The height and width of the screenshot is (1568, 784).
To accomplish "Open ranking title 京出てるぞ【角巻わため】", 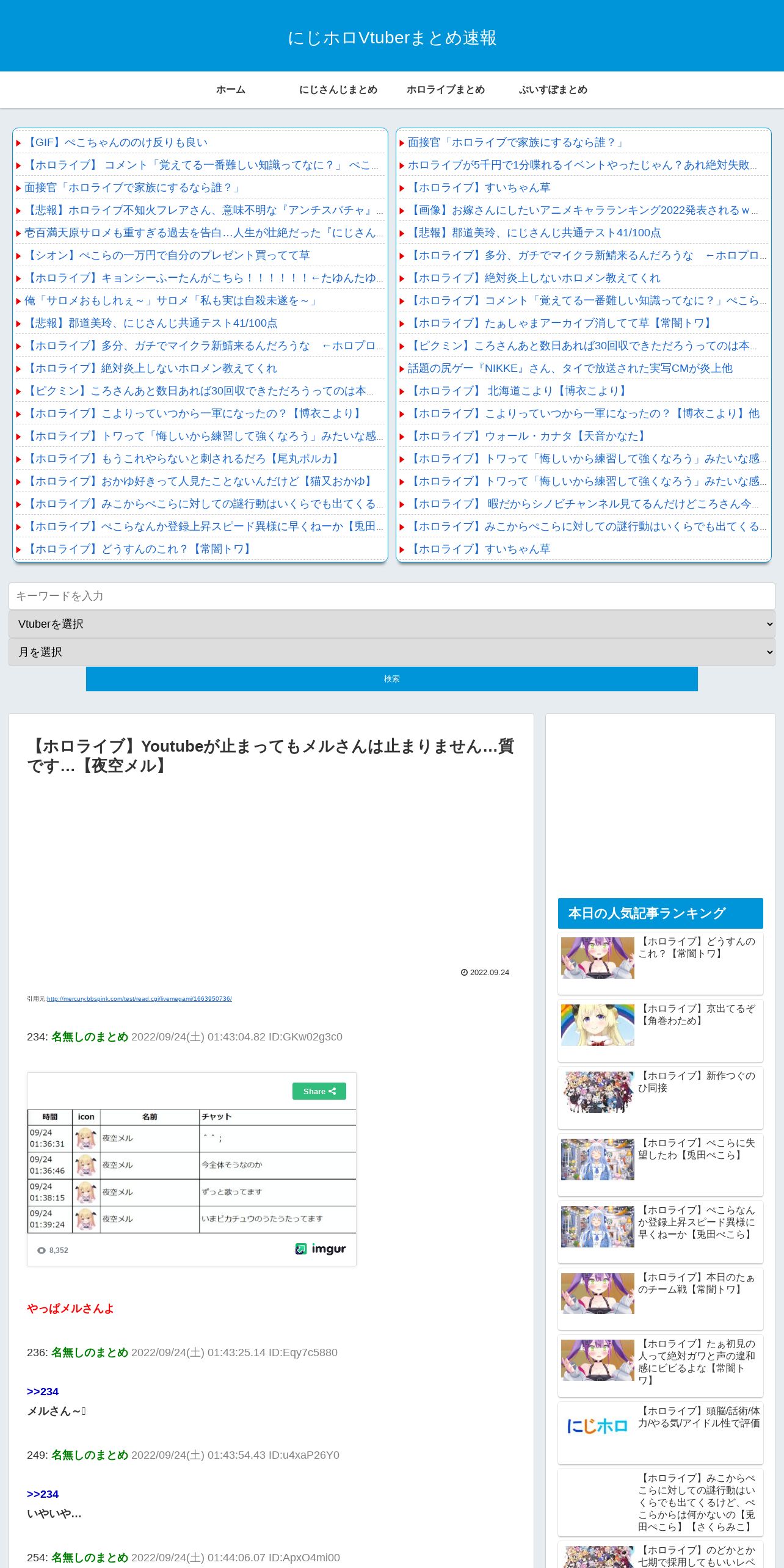I will click(x=697, y=1015).
